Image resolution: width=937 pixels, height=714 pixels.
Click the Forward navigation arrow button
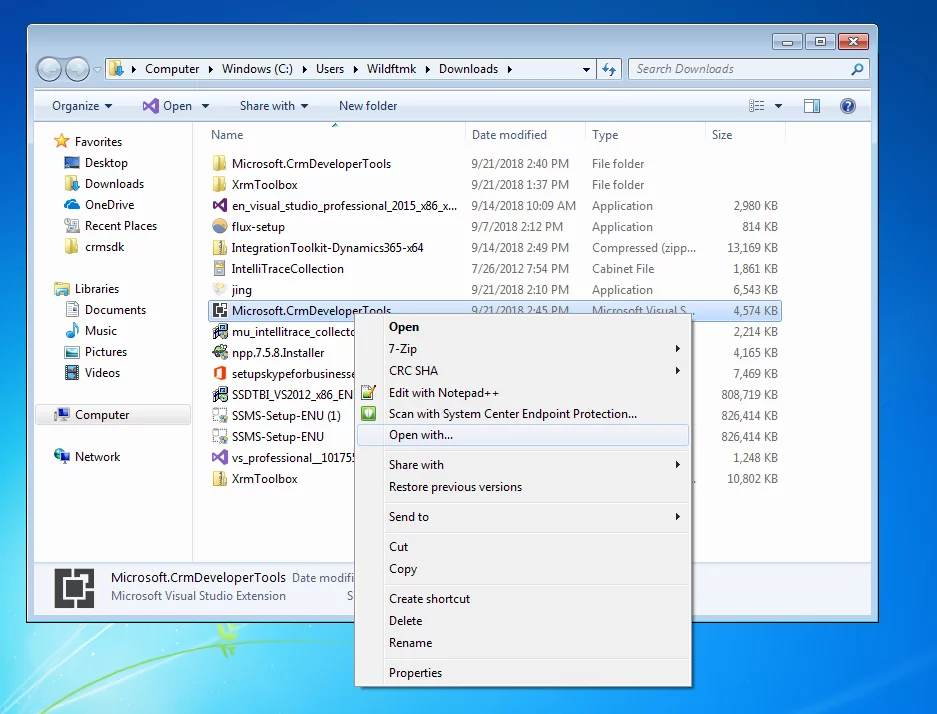(77, 69)
